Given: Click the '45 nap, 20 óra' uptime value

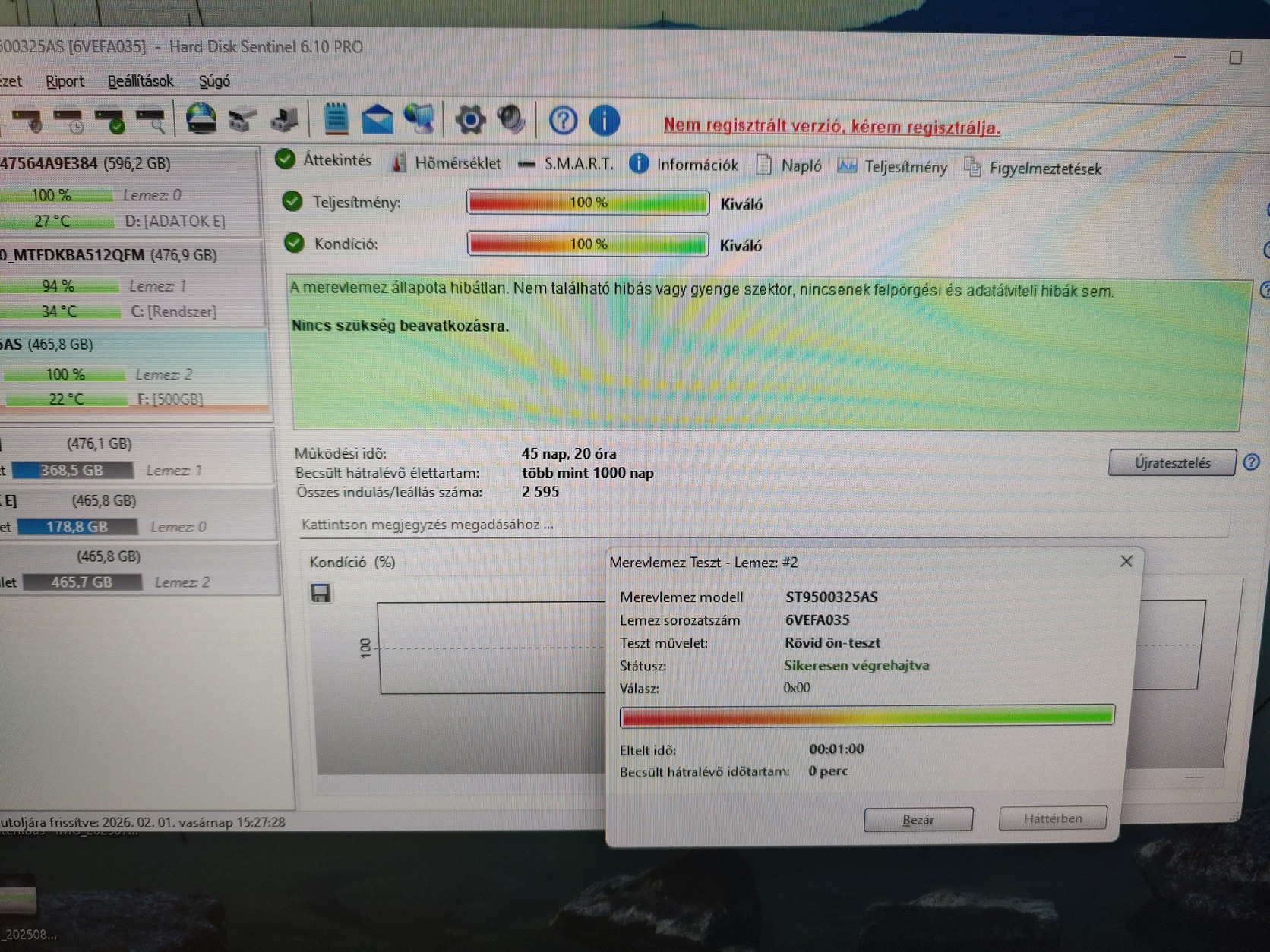Looking at the screenshot, I should pyautogui.click(x=569, y=453).
